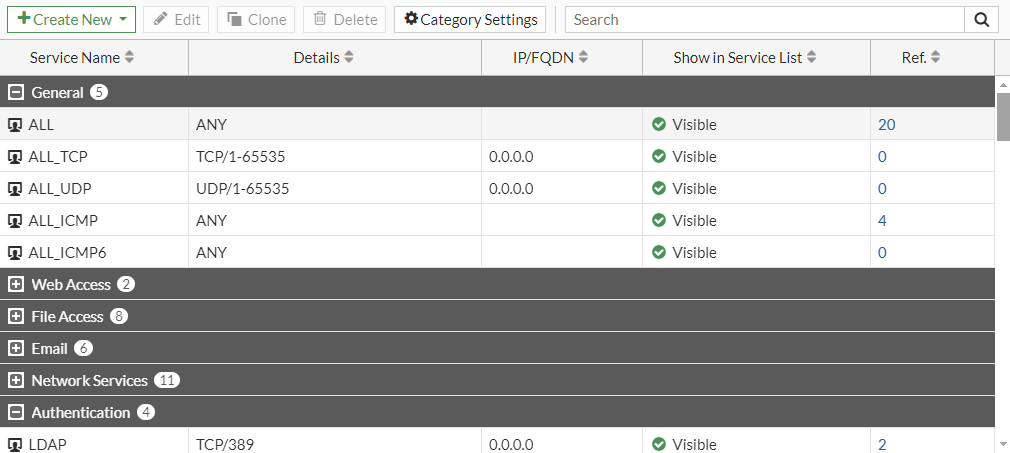1010x453 pixels.
Task: Open the ALL service reference count 20
Action: pyautogui.click(x=886, y=125)
